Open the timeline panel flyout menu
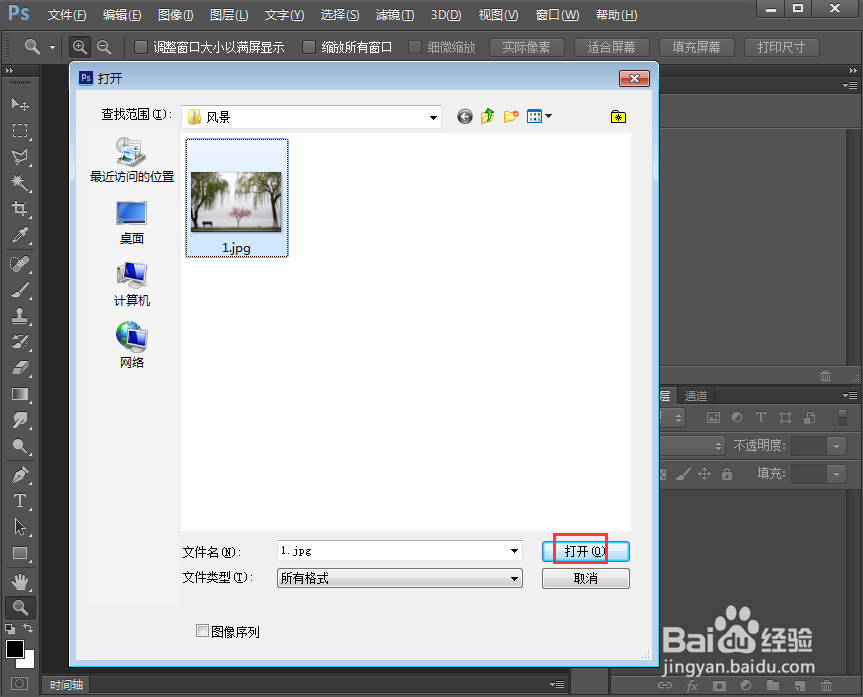863x697 pixels. 557,684
